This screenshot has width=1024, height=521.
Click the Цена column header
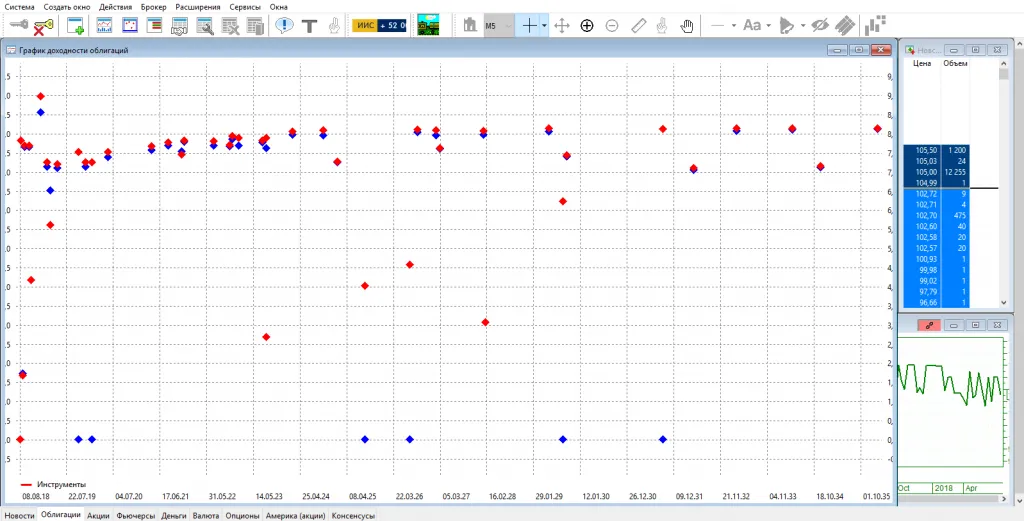coord(923,64)
